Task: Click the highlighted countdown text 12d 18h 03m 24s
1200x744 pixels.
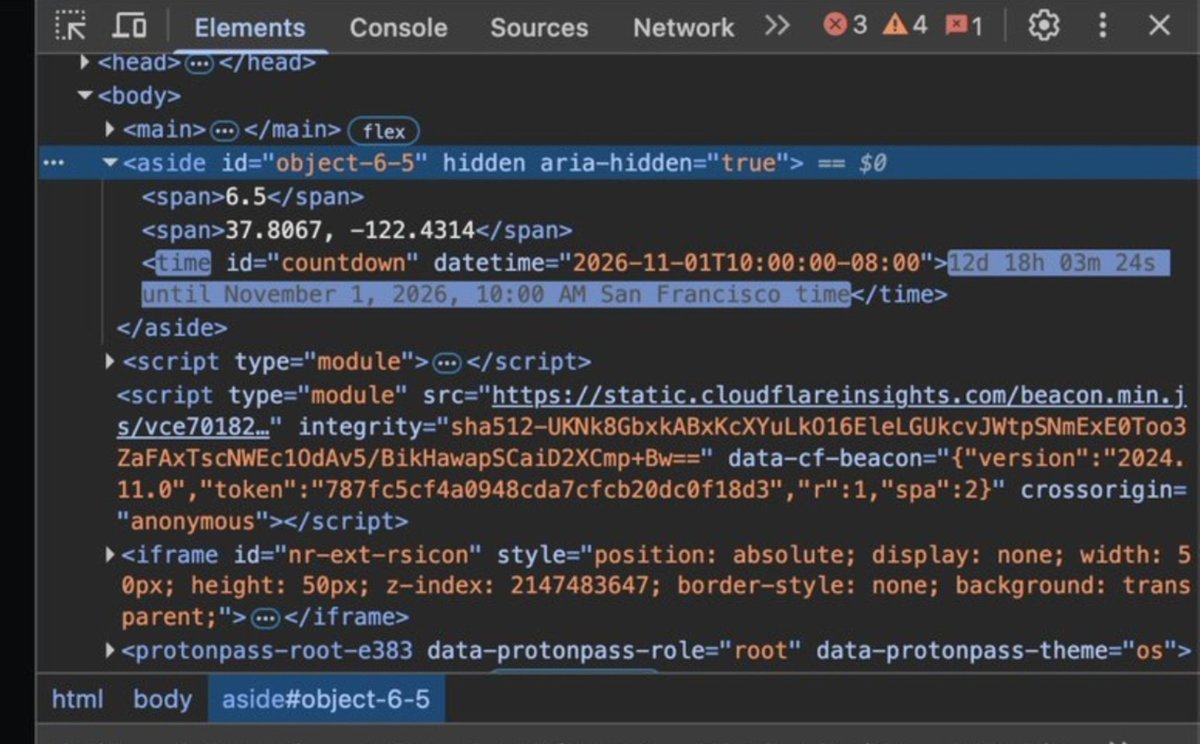Action: [x=1051, y=263]
